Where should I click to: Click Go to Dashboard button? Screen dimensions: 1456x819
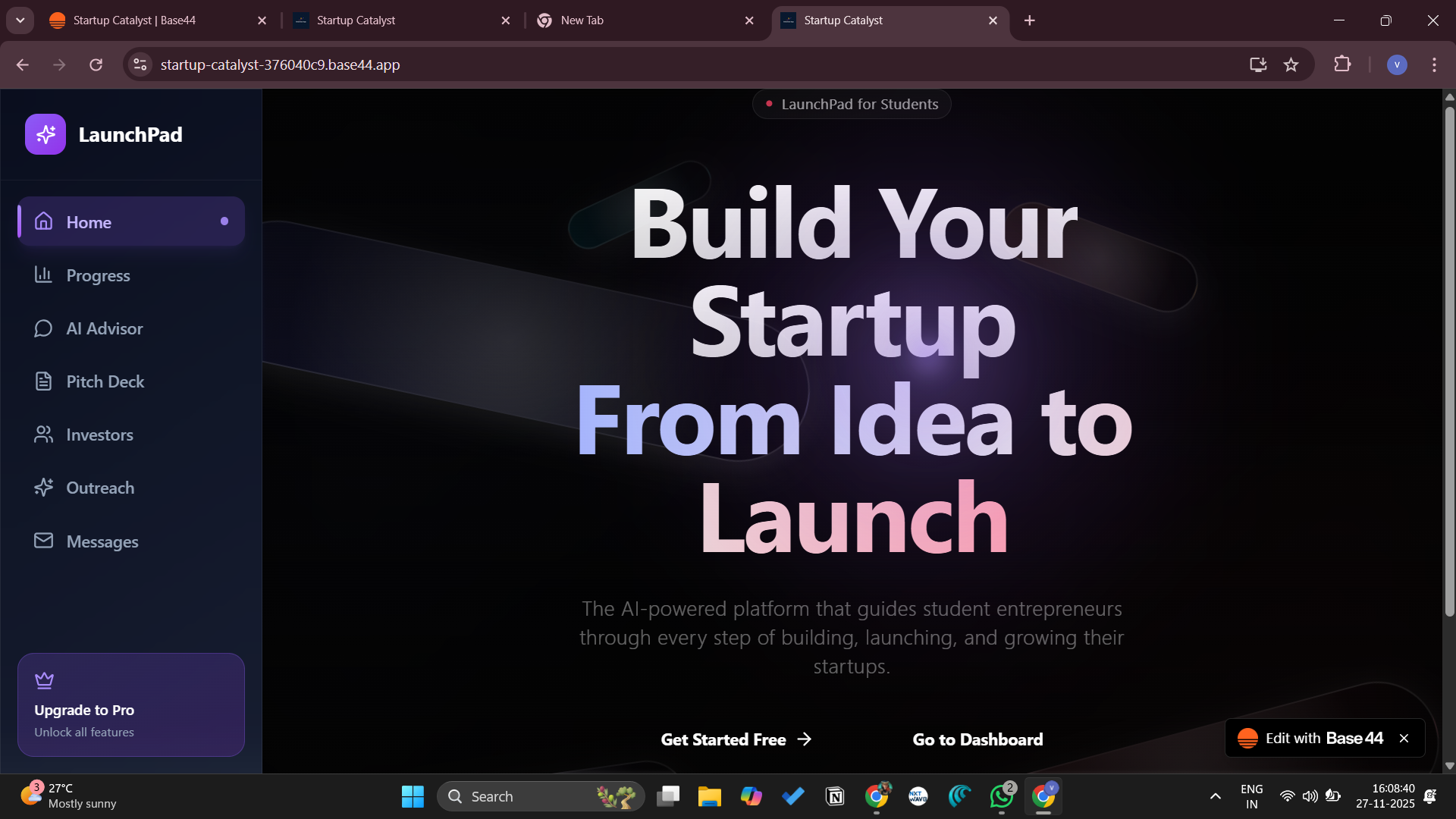pos(977,739)
